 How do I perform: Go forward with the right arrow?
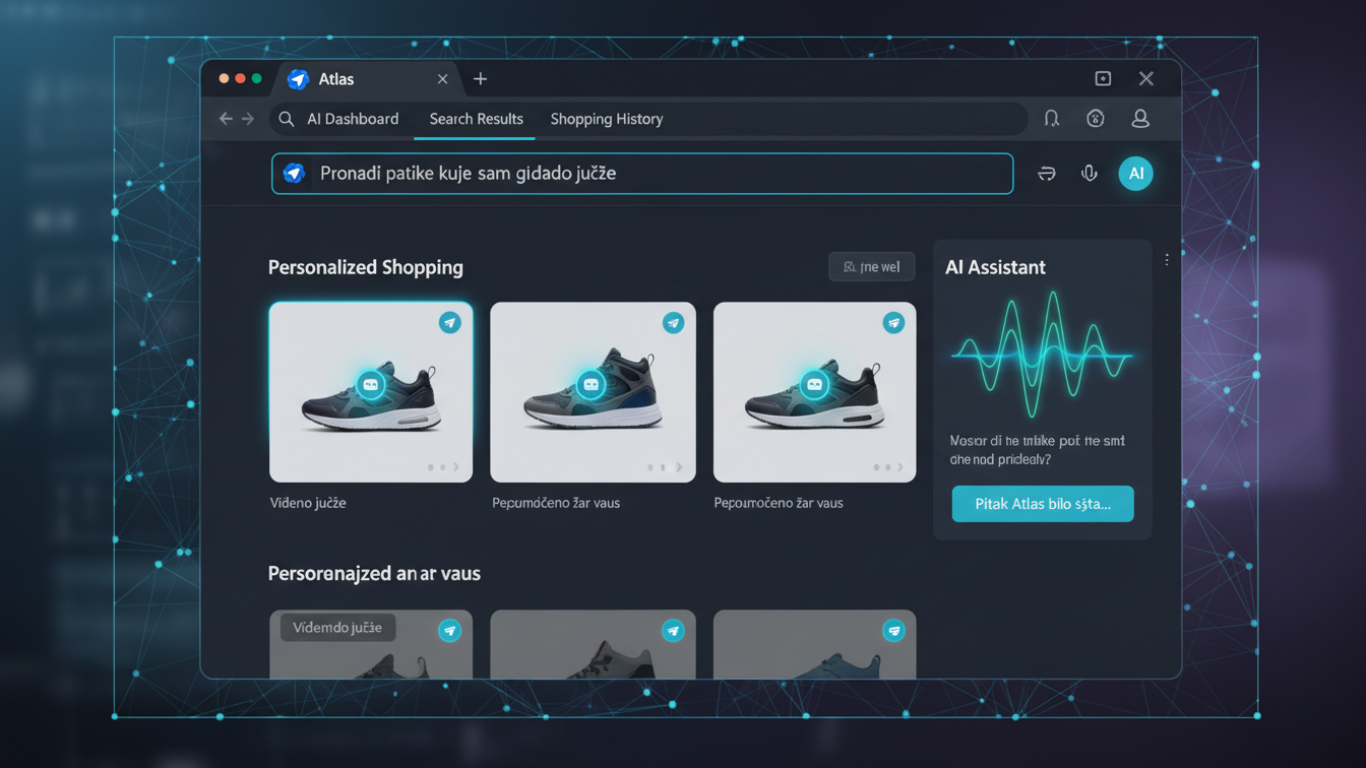248,118
